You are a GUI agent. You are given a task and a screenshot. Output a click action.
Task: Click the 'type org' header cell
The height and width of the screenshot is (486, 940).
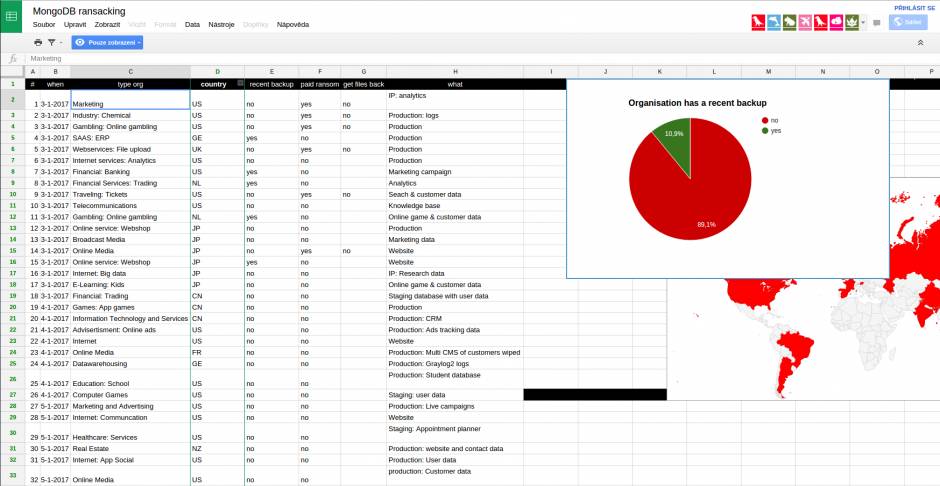click(x=131, y=84)
